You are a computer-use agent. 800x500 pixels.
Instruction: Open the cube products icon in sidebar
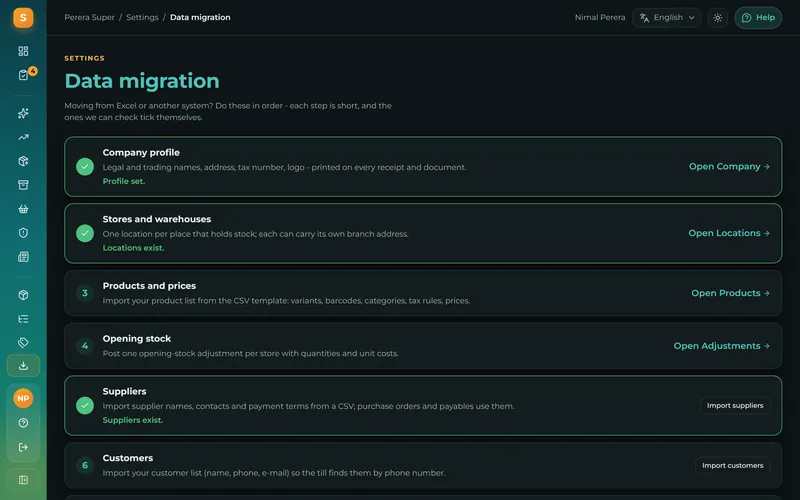pyautogui.click(x=23, y=295)
